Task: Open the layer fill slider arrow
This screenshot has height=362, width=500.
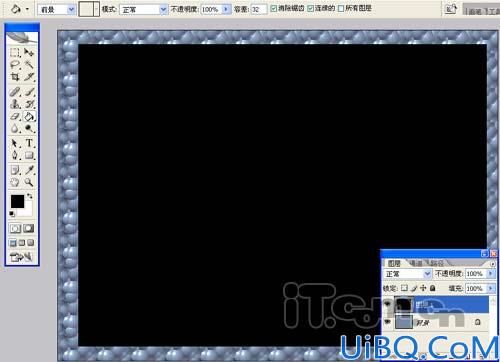Action: coord(490,288)
